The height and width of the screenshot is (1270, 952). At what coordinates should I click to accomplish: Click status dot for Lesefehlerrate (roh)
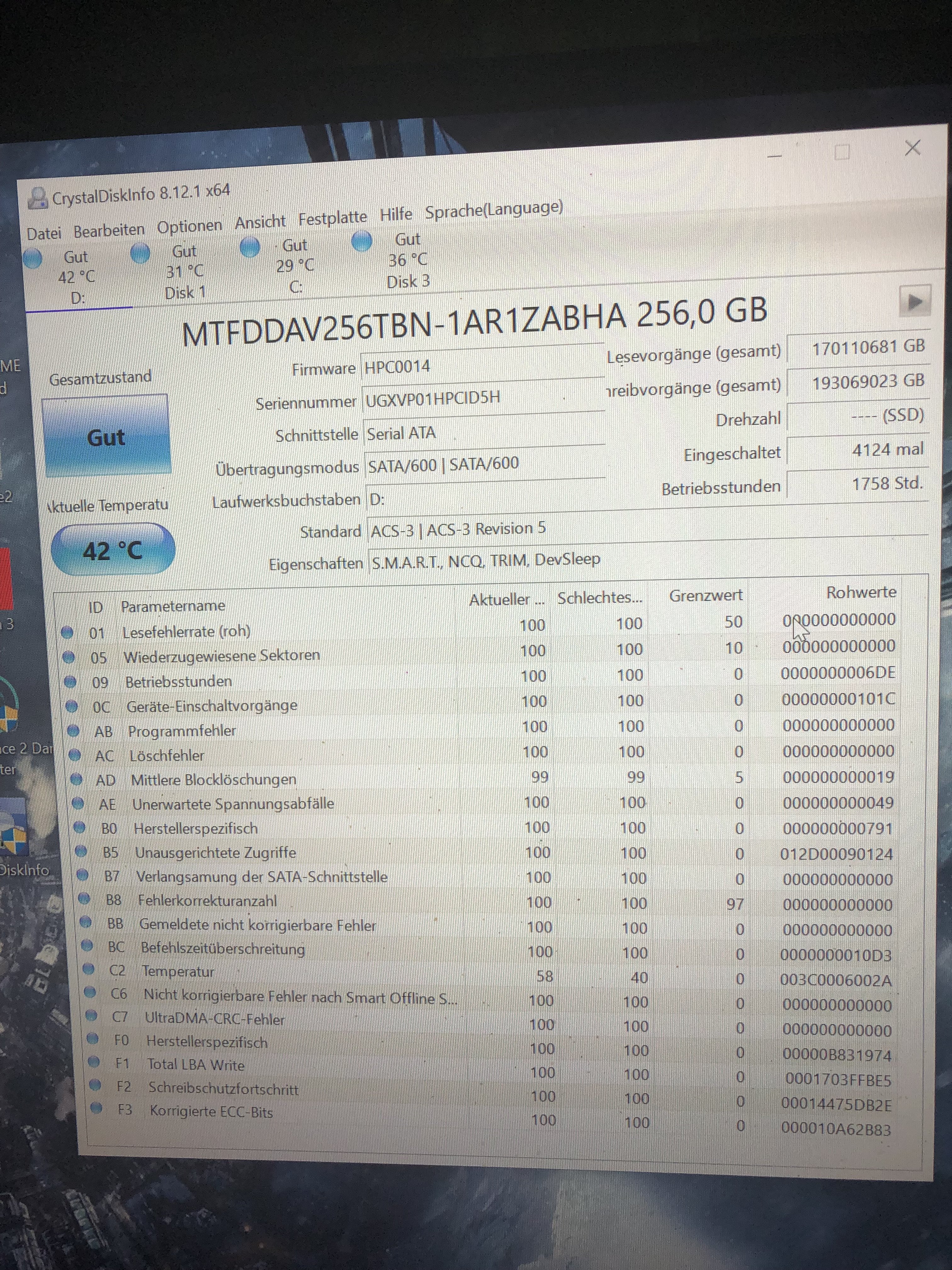[67, 632]
